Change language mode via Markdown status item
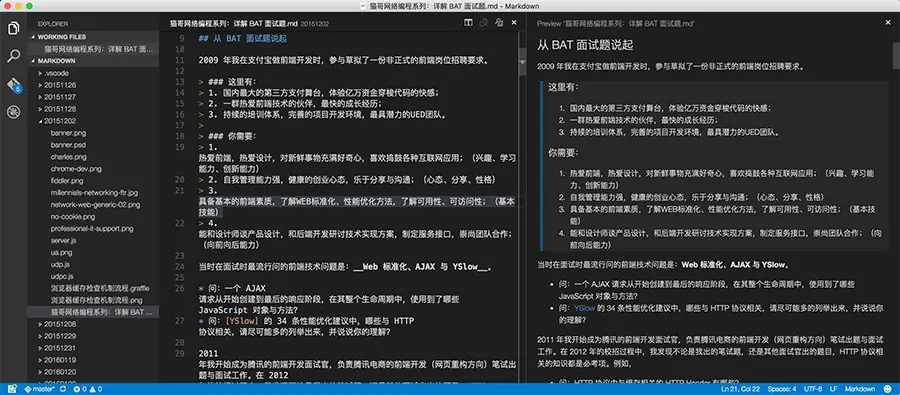This screenshot has height=395, width=900. click(860, 389)
